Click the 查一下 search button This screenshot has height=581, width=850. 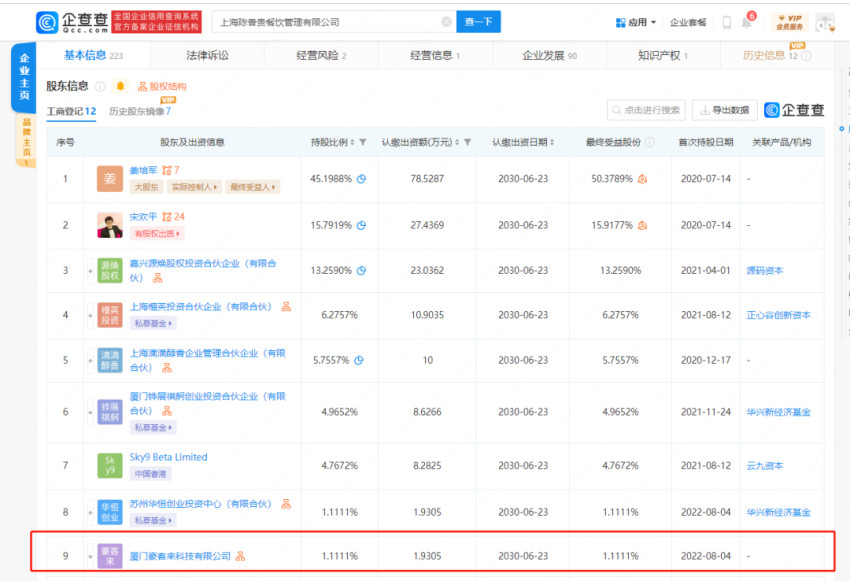tap(478, 22)
